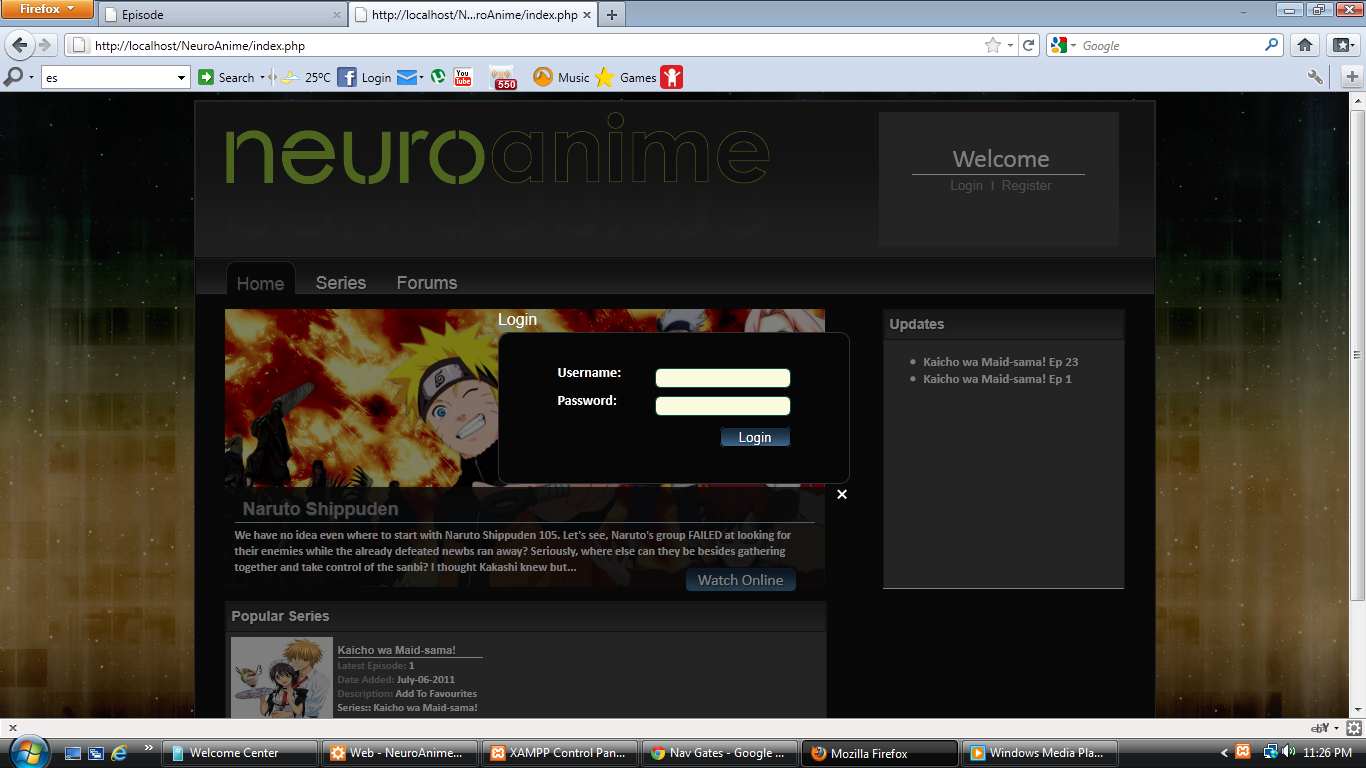Open the toolbar search box dropdown
The height and width of the screenshot is (768, 1366).
(x=181, y=77)
